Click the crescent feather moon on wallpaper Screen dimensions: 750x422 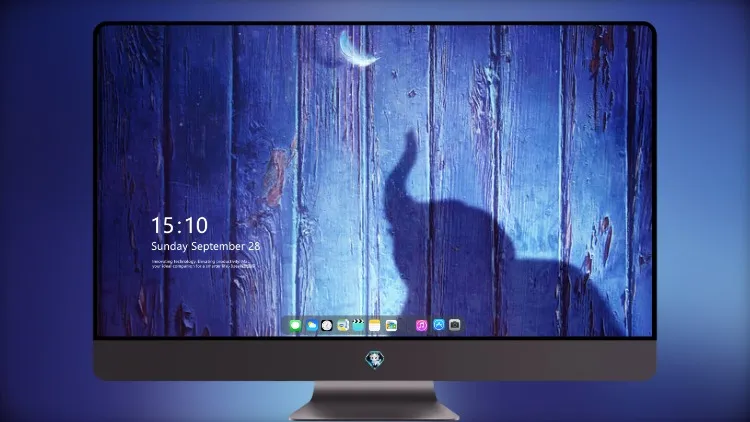358,48
